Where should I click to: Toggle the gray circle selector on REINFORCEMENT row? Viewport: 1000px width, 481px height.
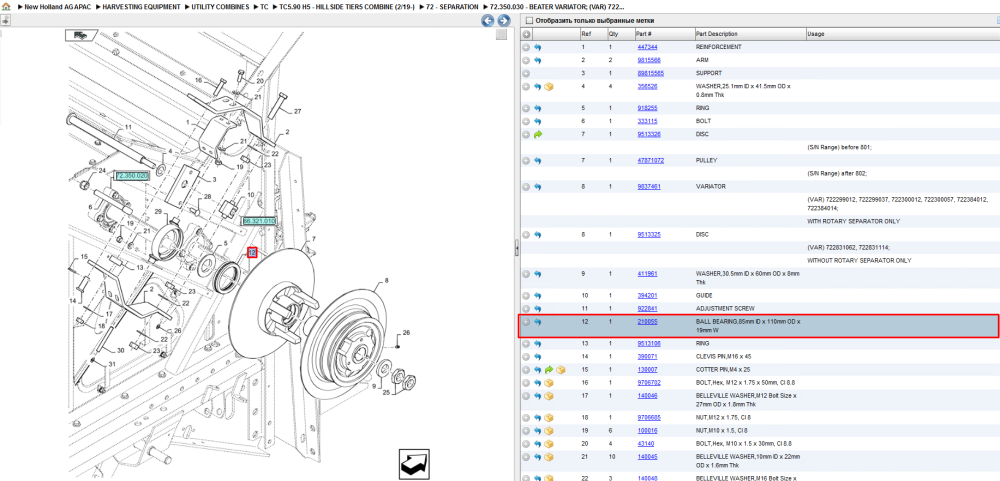526,47
